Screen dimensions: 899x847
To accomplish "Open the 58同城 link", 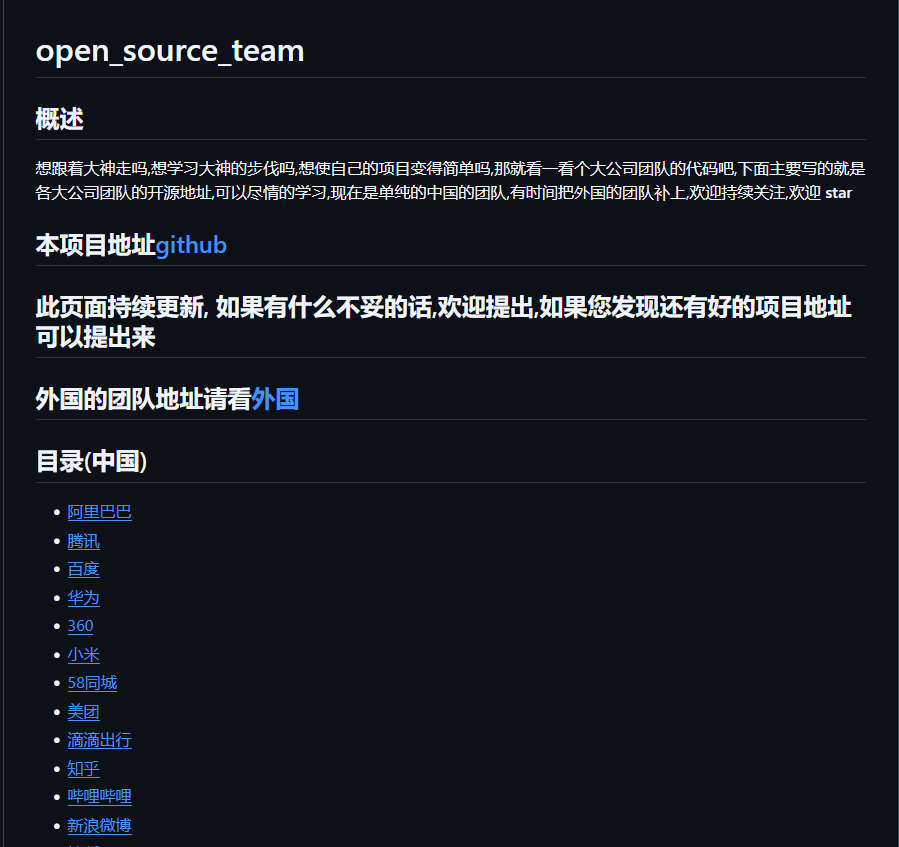I will coord(92,682).
